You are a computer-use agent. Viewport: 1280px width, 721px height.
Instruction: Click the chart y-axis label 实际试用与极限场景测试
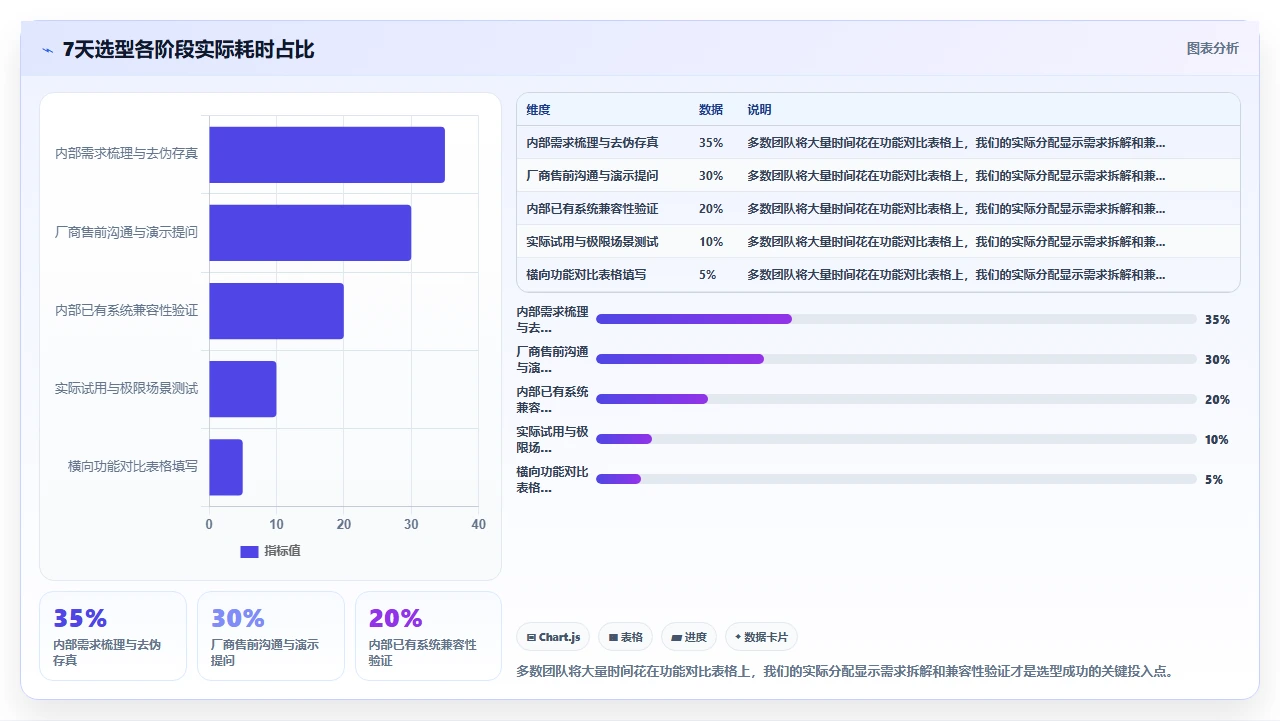click(126, 388)
